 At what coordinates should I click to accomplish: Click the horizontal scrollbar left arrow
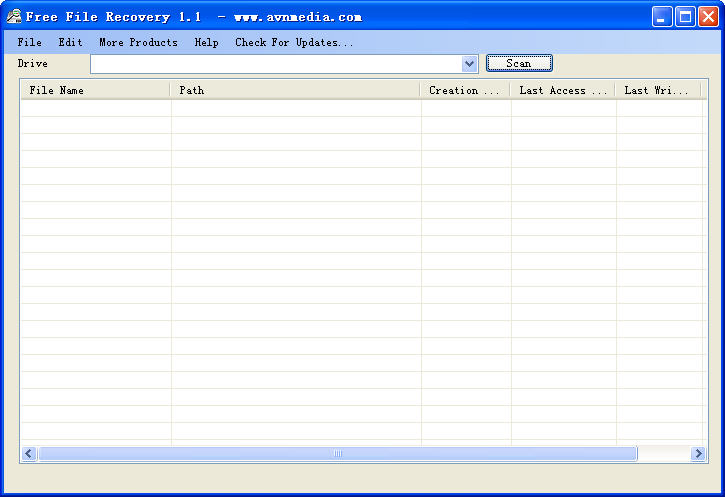pos(29,453)
